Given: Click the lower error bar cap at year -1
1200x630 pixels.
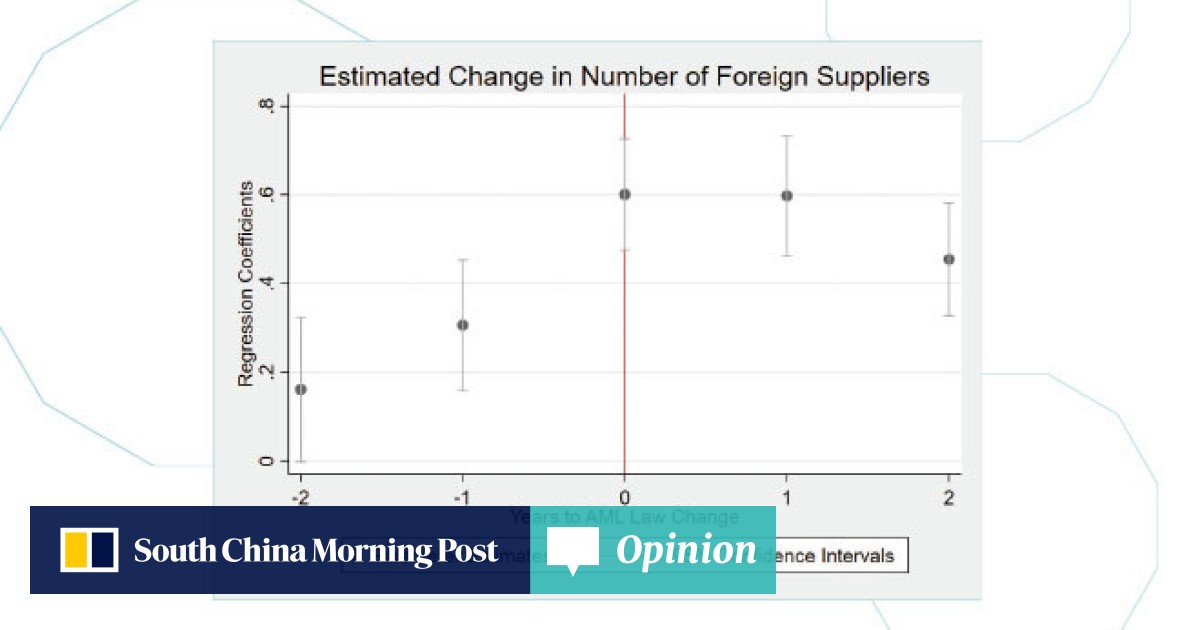Looking at the screenshot, I should tap(463, 389).
